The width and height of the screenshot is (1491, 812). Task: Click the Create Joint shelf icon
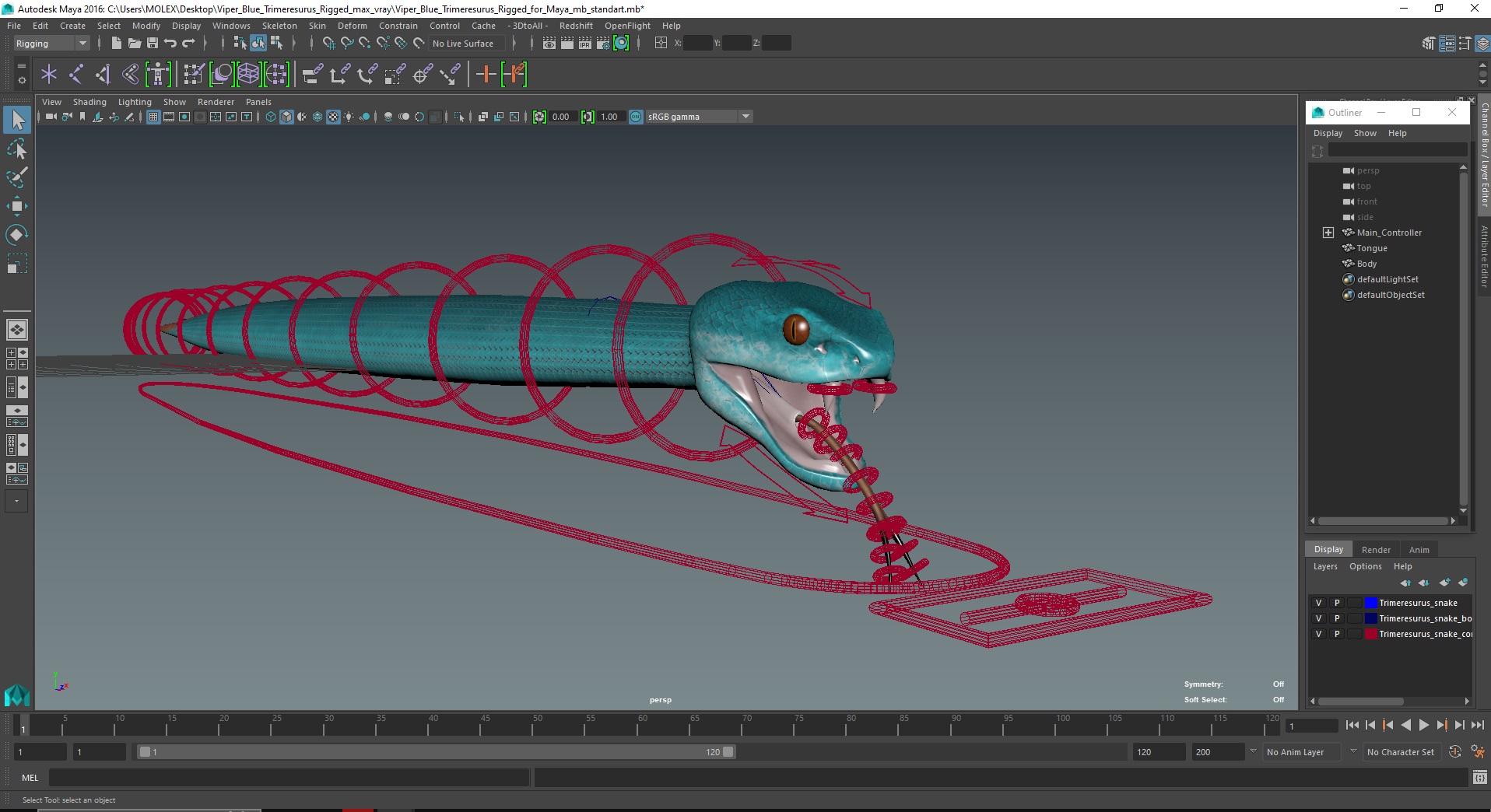(x=76, y=75)
